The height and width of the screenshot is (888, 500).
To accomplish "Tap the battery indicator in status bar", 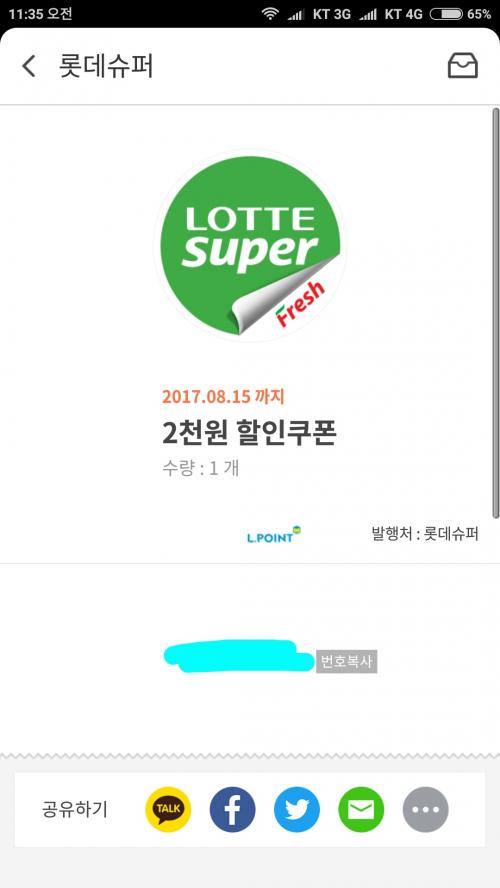I will [x=446, y=14].
